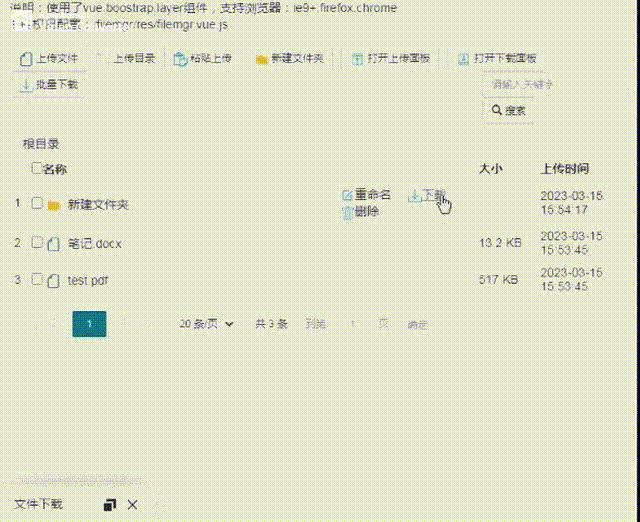Toggle the select-all checkbox beside 名称
The height and width of the screenshot is (522, 640).
click(x=36, y=168)
